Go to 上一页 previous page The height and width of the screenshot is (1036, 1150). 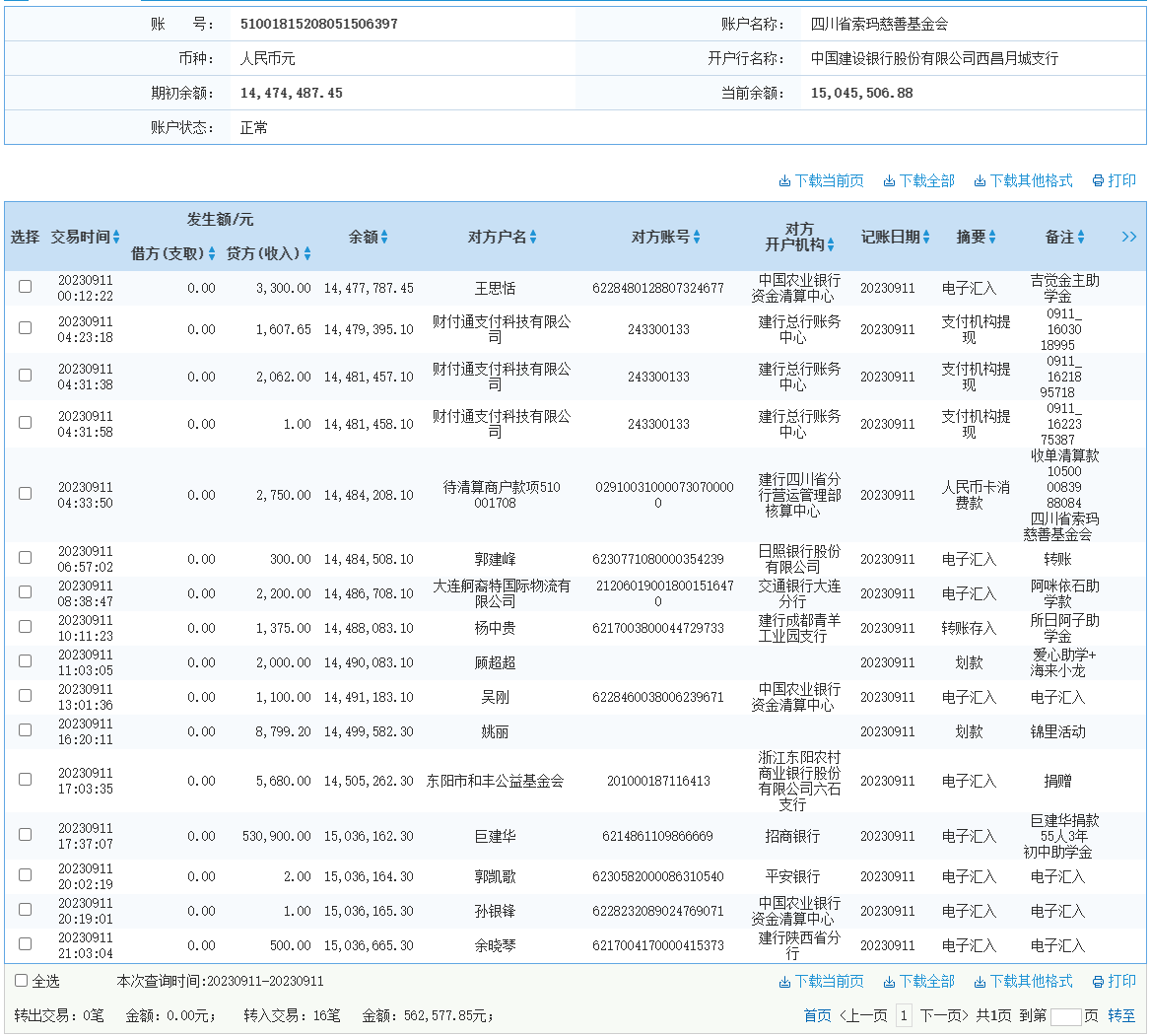tap(863, 1015)
